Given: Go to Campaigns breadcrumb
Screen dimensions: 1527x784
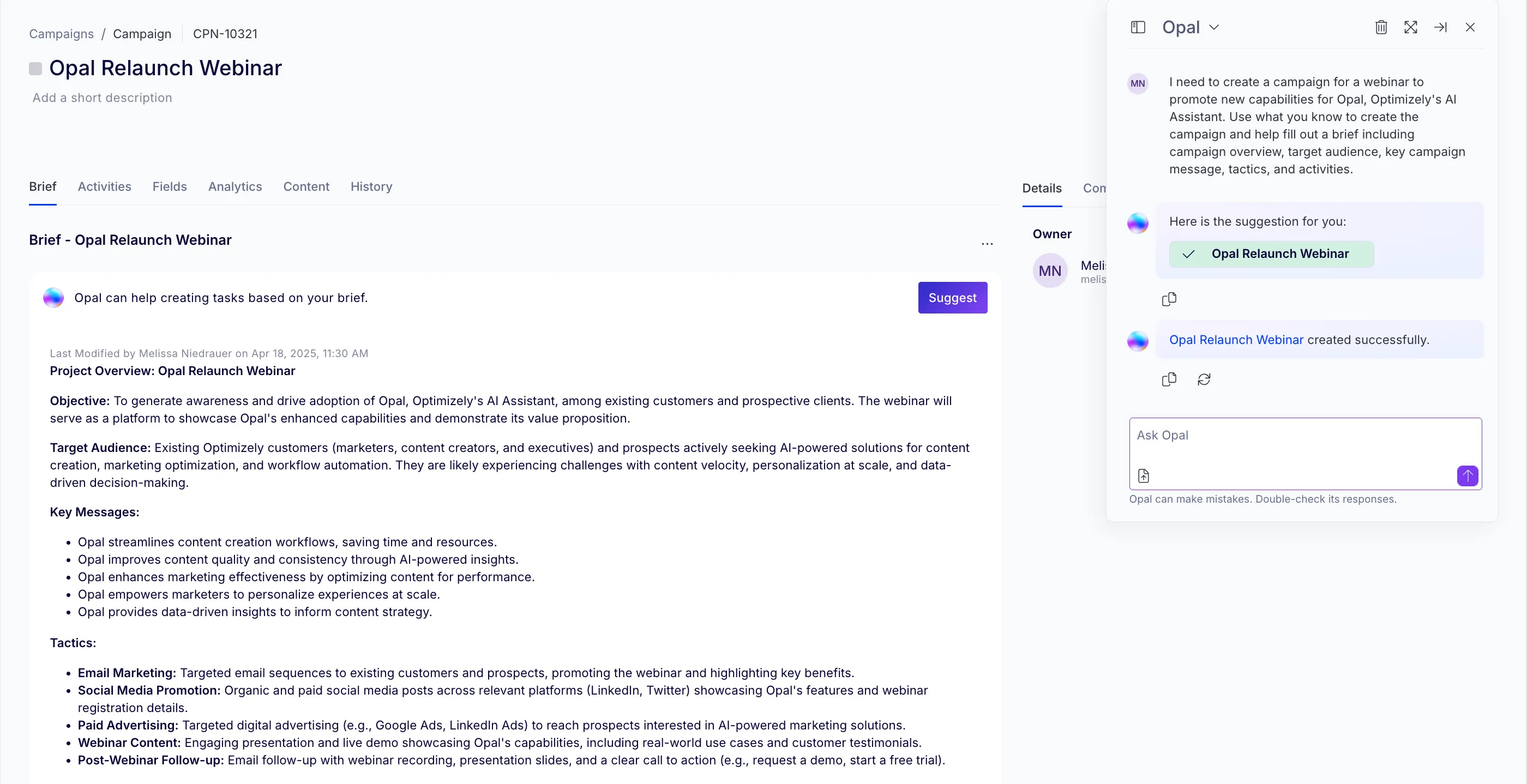Looking at the screenshot, I should [x=62, y=34].
